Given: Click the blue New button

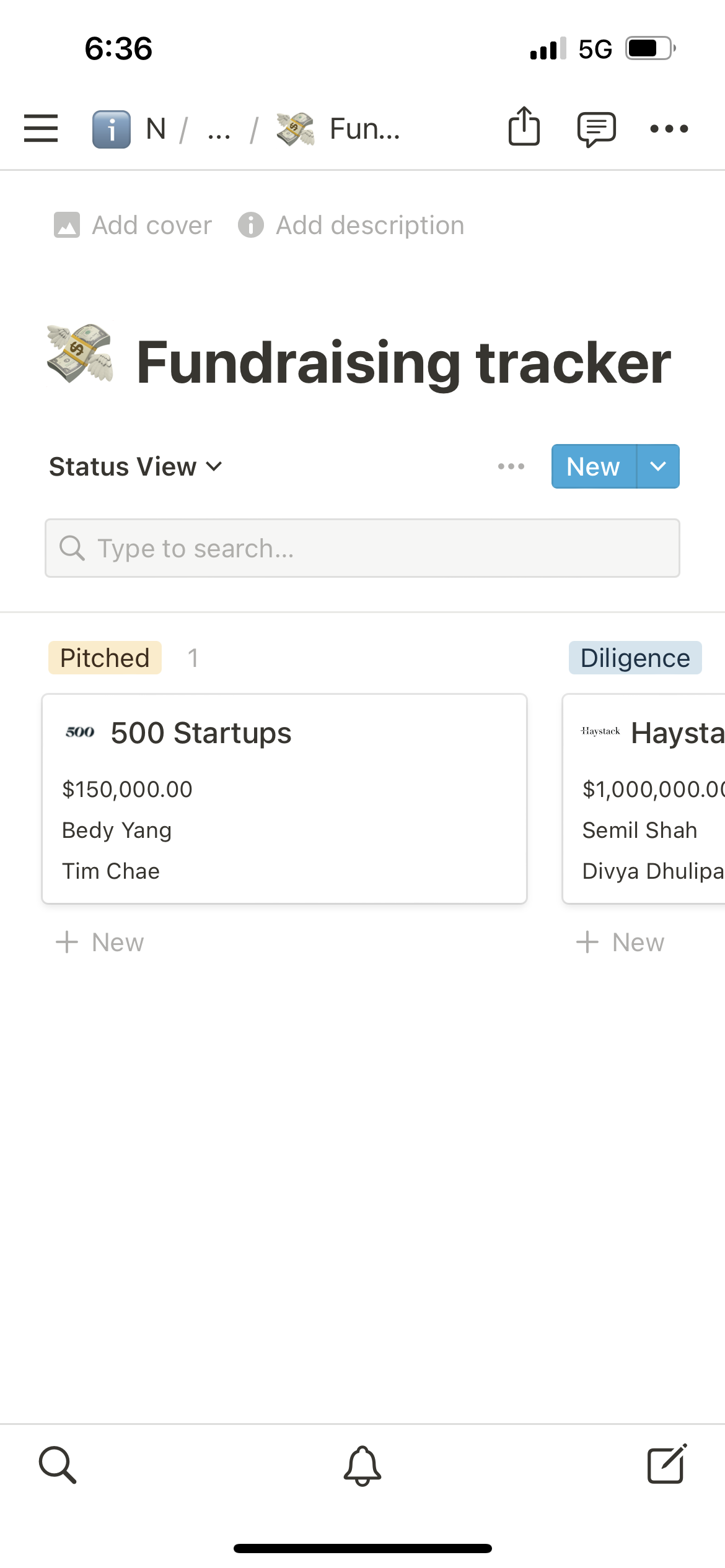Looking at the screenshot, I should (x=593, y=466).
